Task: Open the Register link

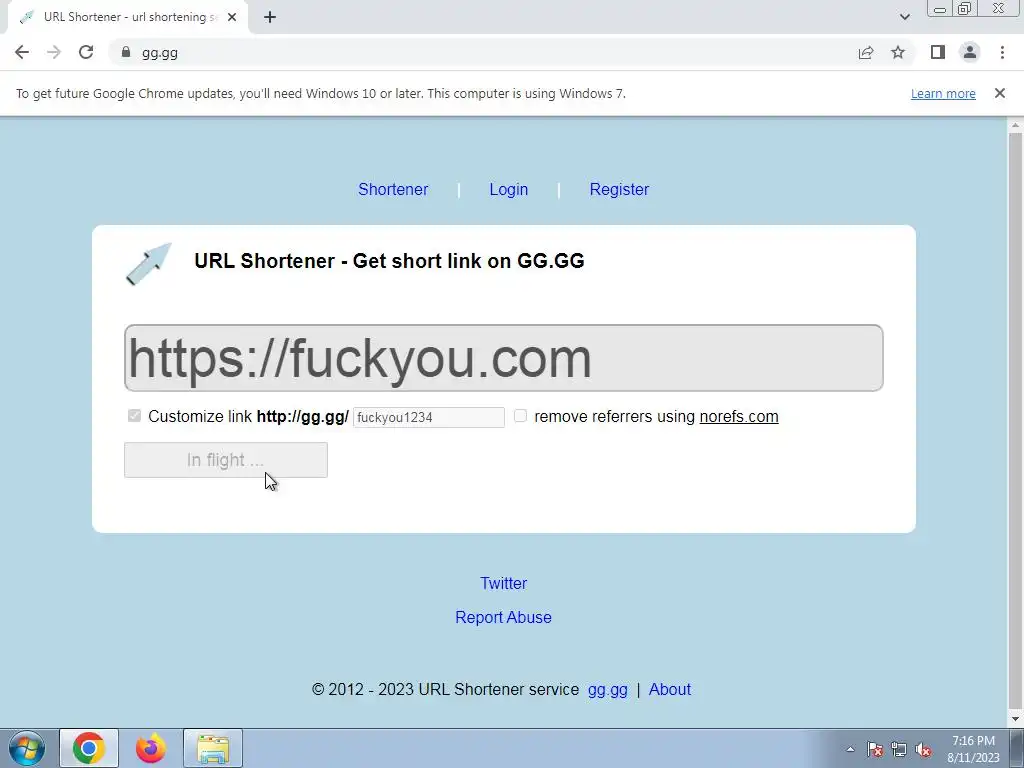Action: (x=619, y=189)
